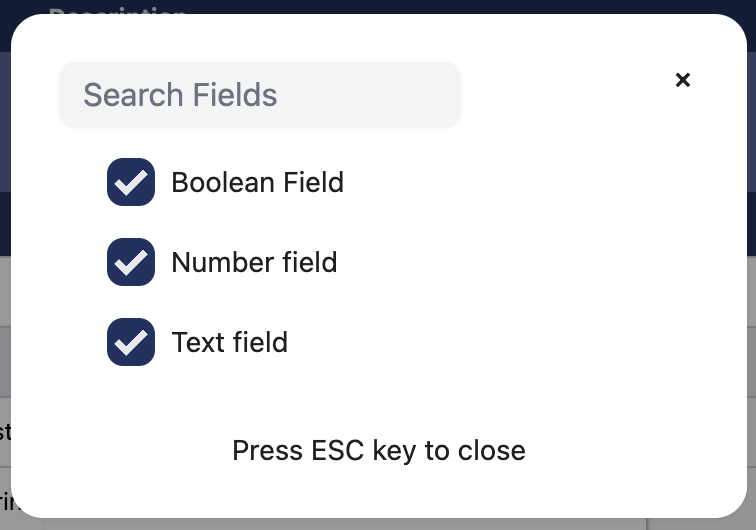Viewport: 756px width, 530px height.
Task: Select the Number field list entry
Action: pyautogui.click(x=254, y=262)
